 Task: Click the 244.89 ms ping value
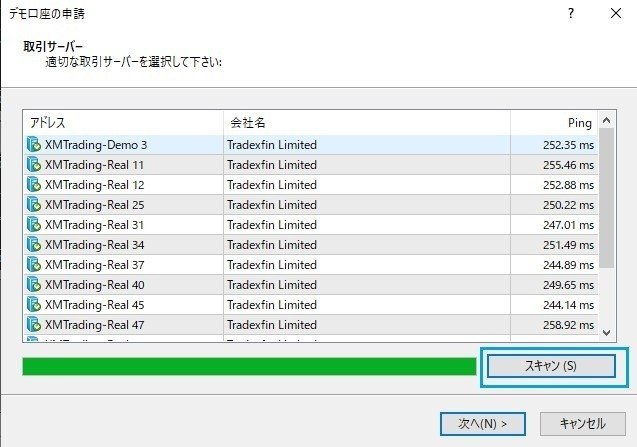pyautogui.click(x=568, y=265)
